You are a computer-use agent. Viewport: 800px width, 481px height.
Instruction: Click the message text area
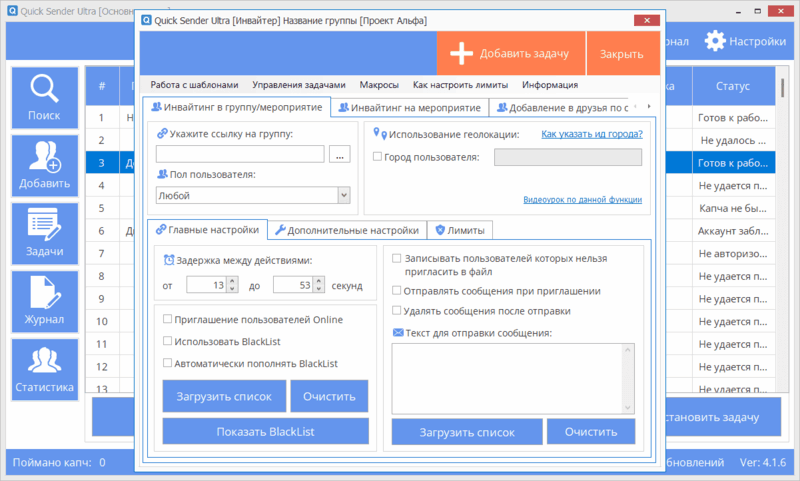tap(507, 378)
